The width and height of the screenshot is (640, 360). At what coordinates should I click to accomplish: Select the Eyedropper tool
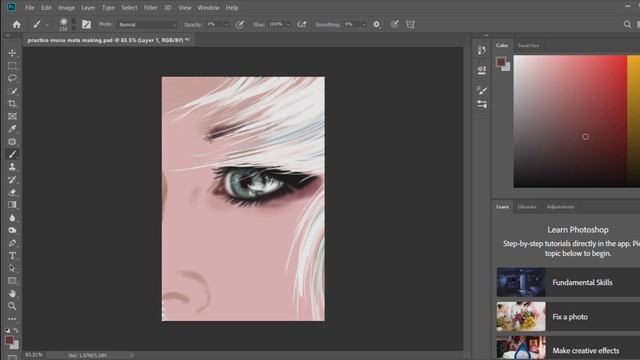(x=12, y=129)
